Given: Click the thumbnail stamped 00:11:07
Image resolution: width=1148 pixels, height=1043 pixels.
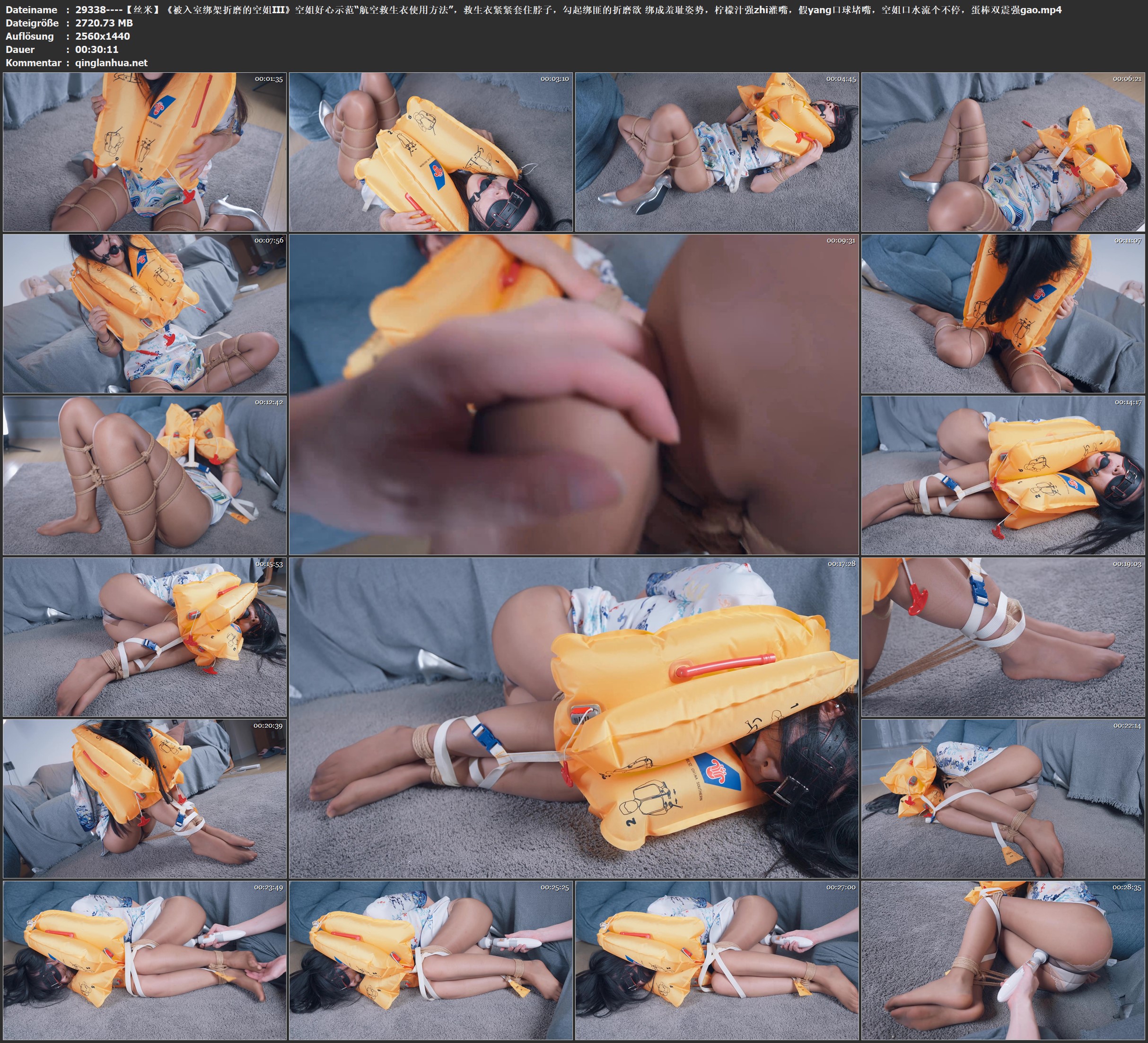Looking at the screenshot, I should (1003, 313).
